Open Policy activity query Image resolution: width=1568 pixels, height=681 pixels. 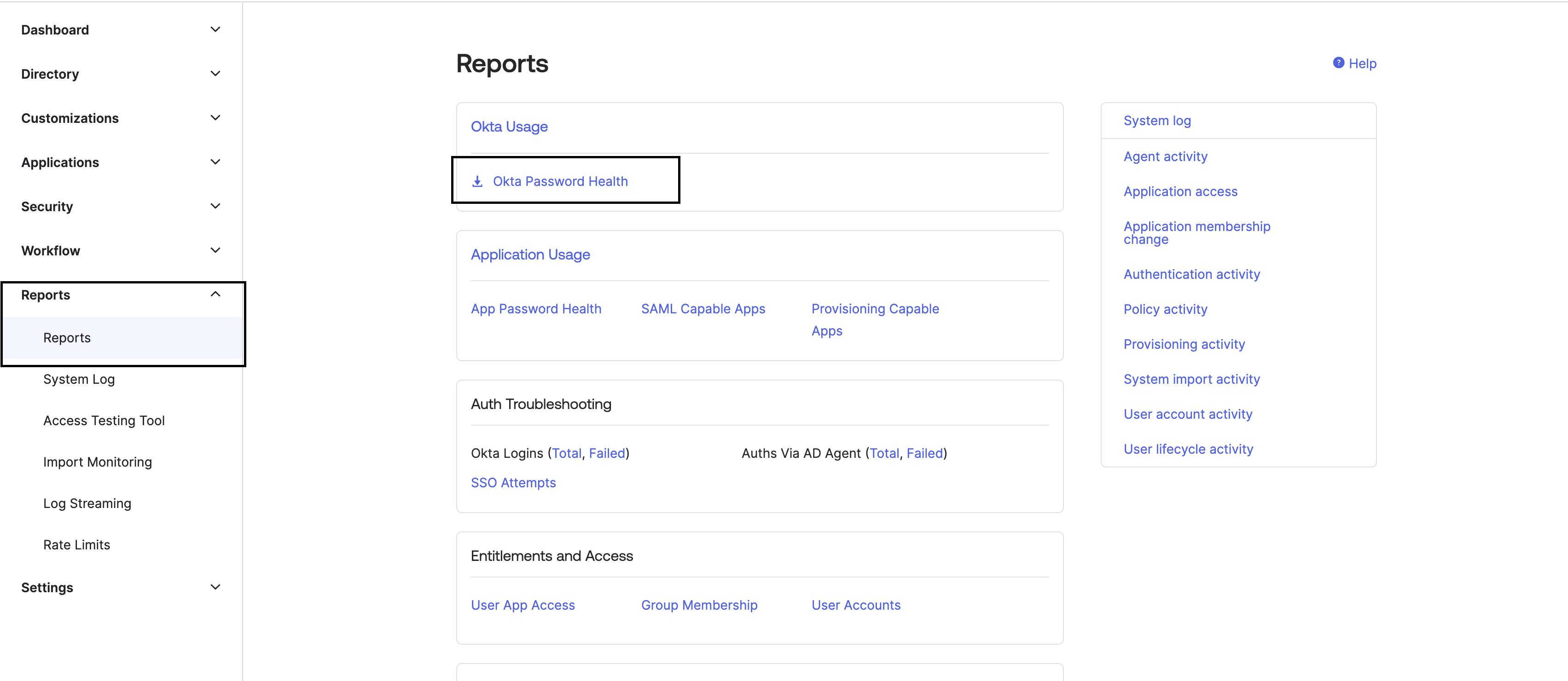click(1165, 309)
